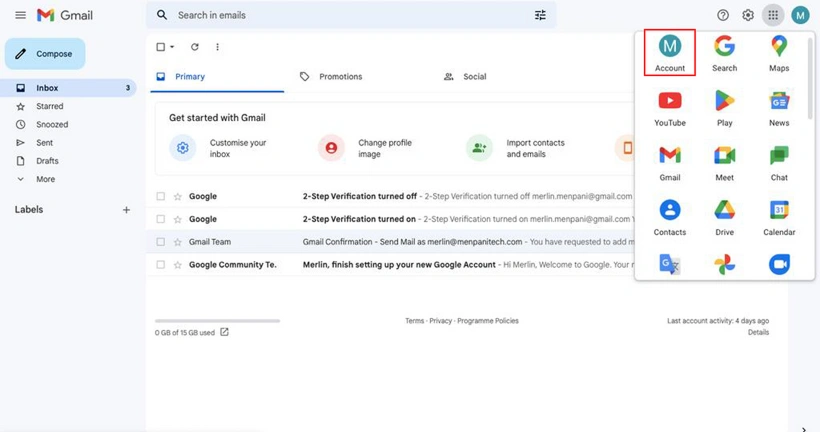Open account activity Details link
Screen dimensions: 820x432
758,332
